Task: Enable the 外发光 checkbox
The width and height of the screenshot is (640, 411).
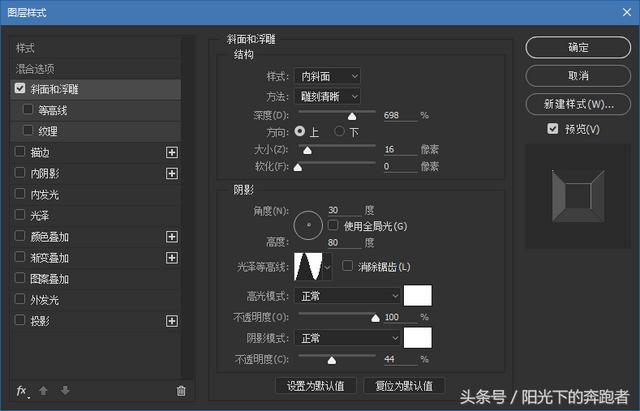Action: (20, 299)
